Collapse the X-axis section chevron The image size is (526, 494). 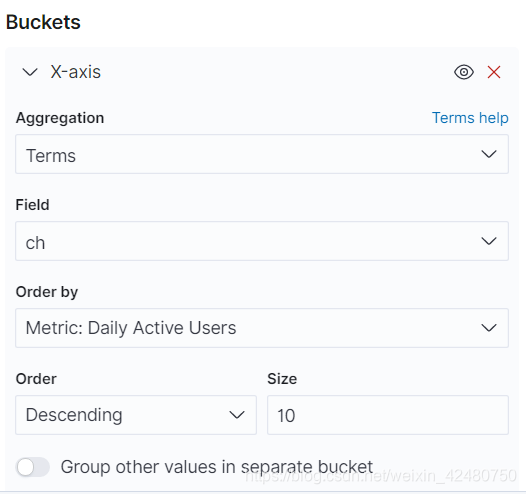click(30, 72)
